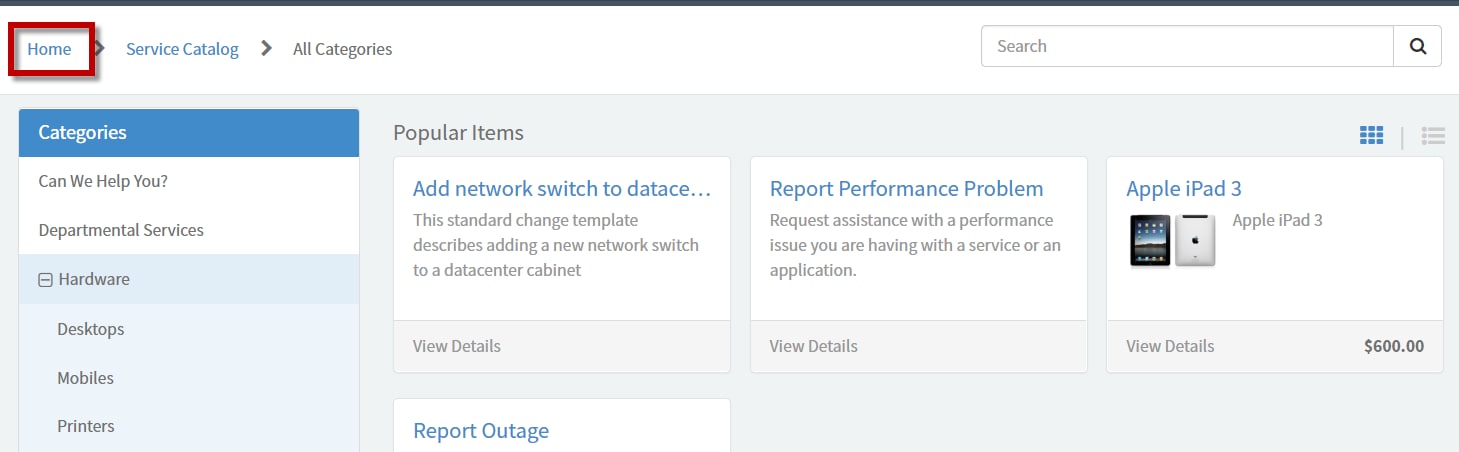Switch to list view icon
This screenshot has height=452, width=1459.
[x=1433, y=135]
